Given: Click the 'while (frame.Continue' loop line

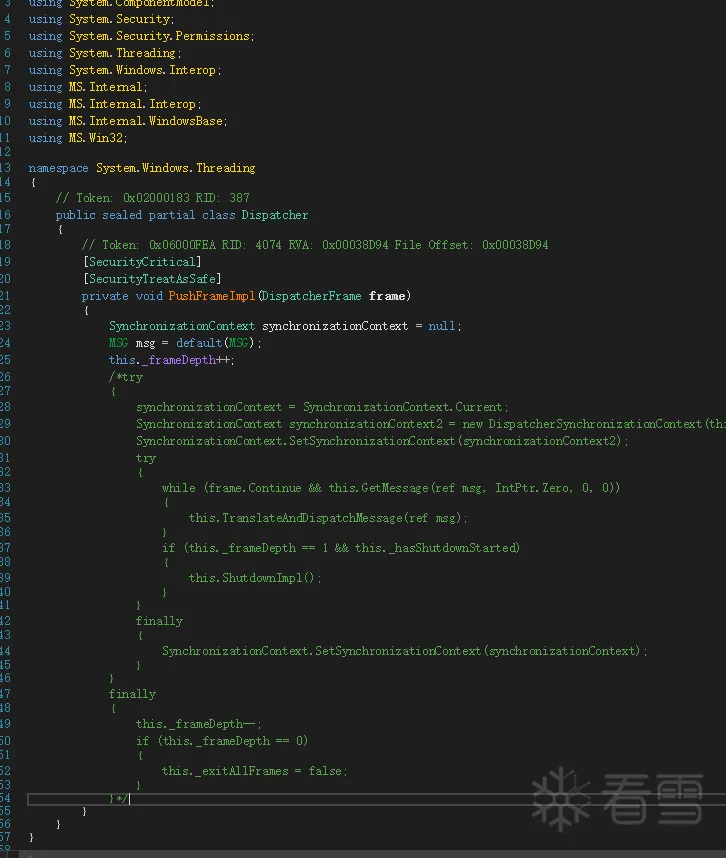Looking at the screenshot, I should coord(391,488).
